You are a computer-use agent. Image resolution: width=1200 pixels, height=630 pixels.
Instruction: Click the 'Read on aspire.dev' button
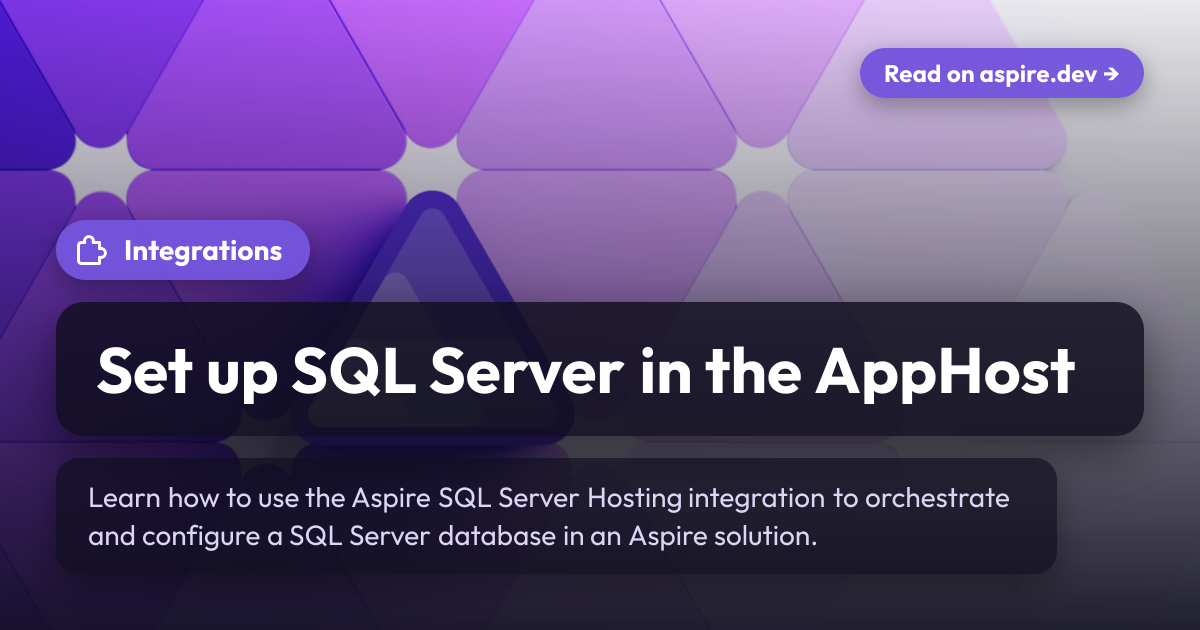(x=1001, y=73)
